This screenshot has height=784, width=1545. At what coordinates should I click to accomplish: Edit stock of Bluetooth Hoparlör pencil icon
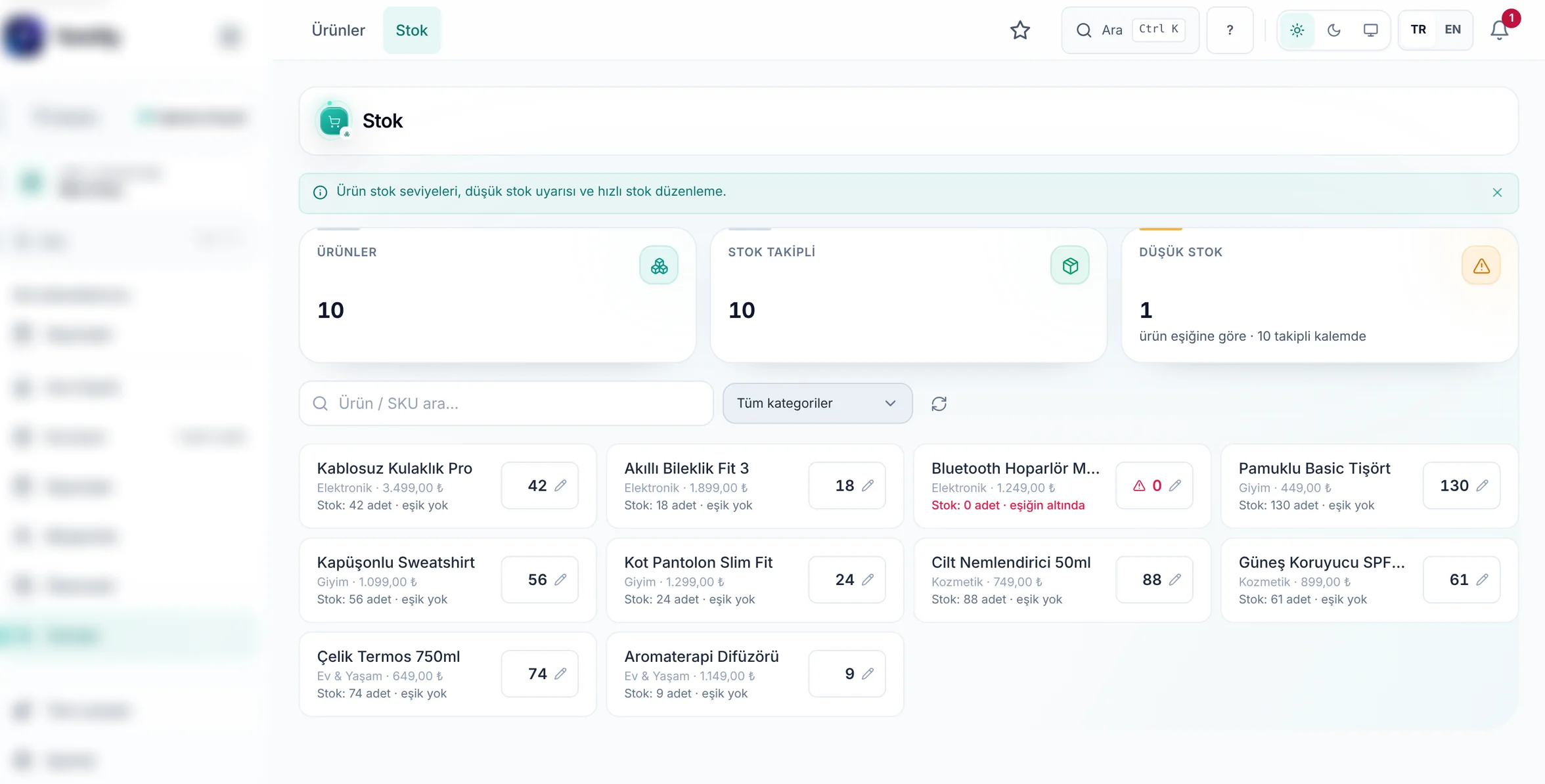(1175, 485)
